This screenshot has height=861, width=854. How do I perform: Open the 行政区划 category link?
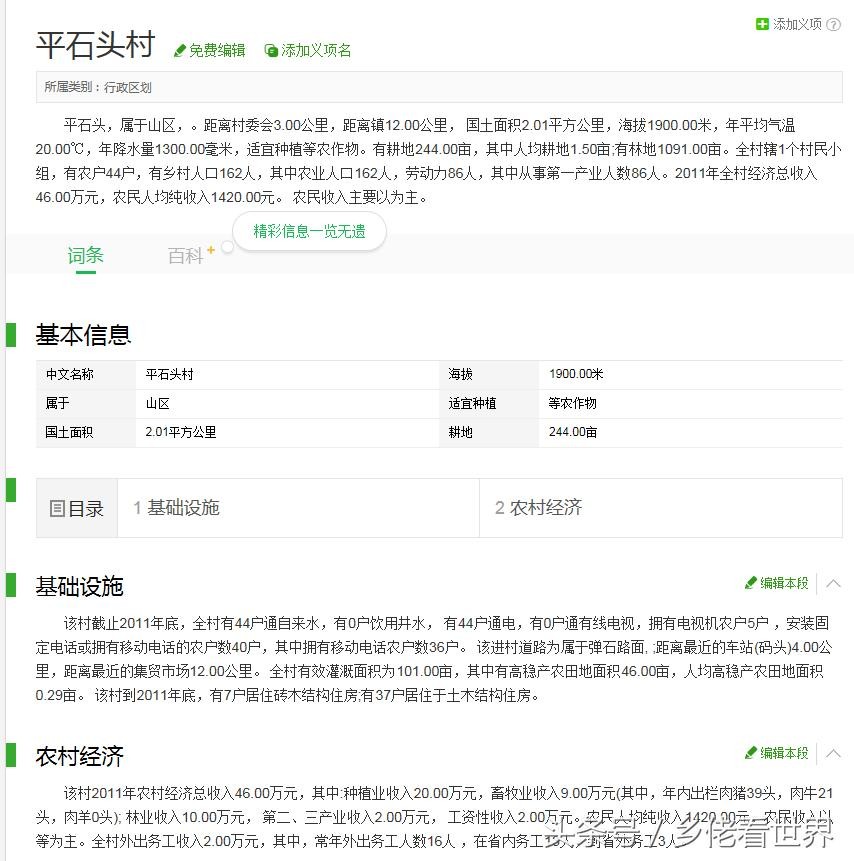point(128,88)
